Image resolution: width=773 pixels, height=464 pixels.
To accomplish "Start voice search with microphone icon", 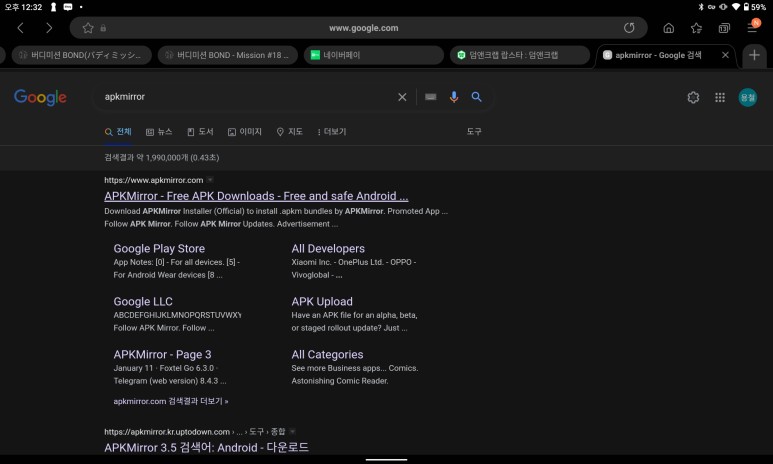I will (x=454, y=97).
